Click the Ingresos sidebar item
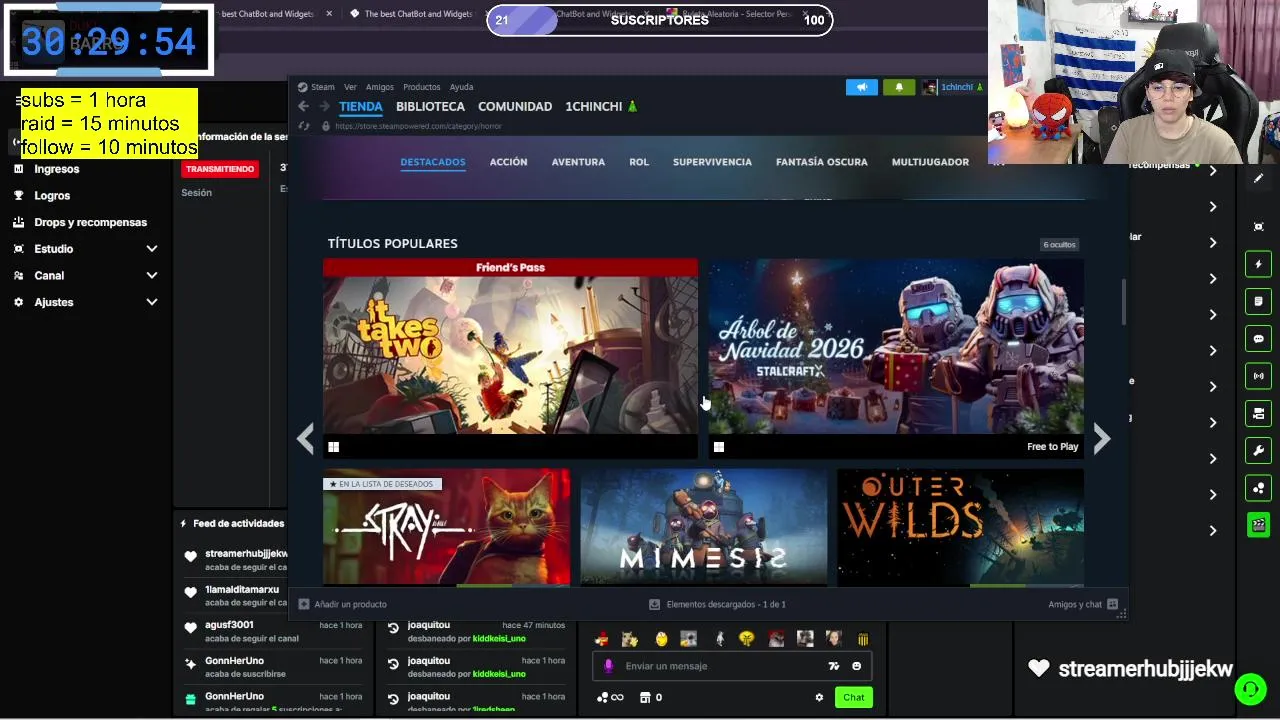 tap(57, 169)
